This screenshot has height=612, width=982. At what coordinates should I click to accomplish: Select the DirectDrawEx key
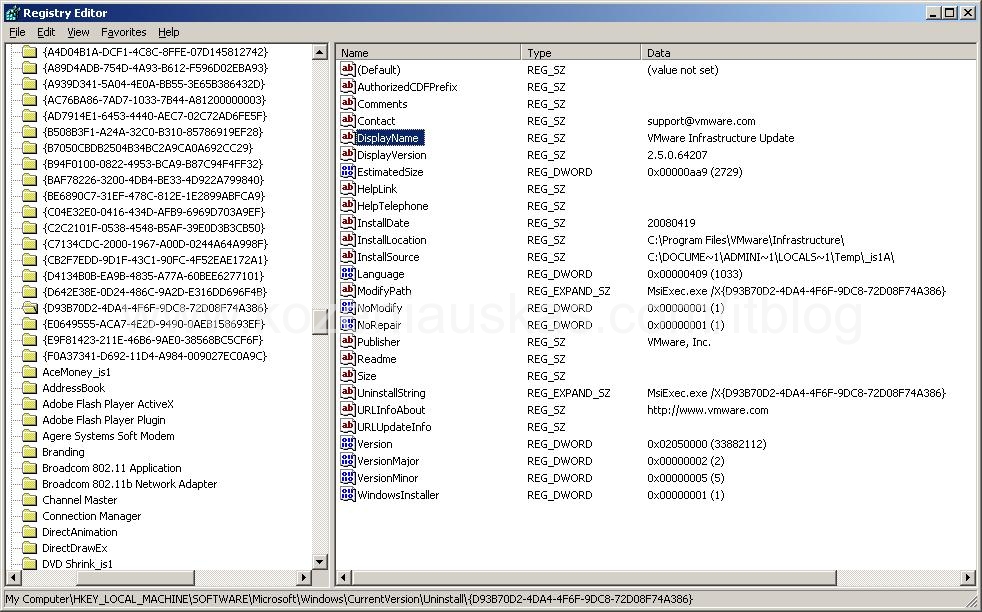(75, 548)
